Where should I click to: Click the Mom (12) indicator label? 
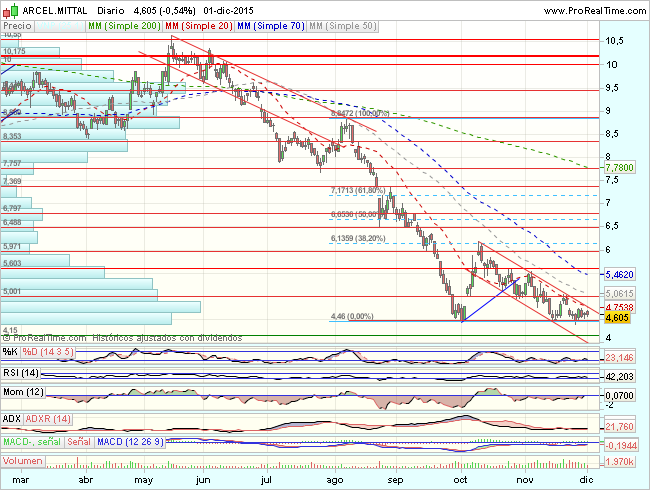click(23, 392)
